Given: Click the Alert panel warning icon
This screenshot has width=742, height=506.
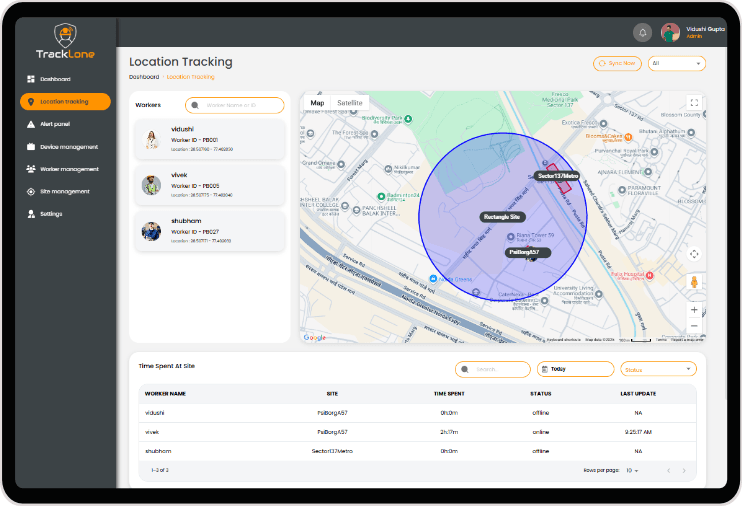Looking at the screenshot, I should [31, 124].
